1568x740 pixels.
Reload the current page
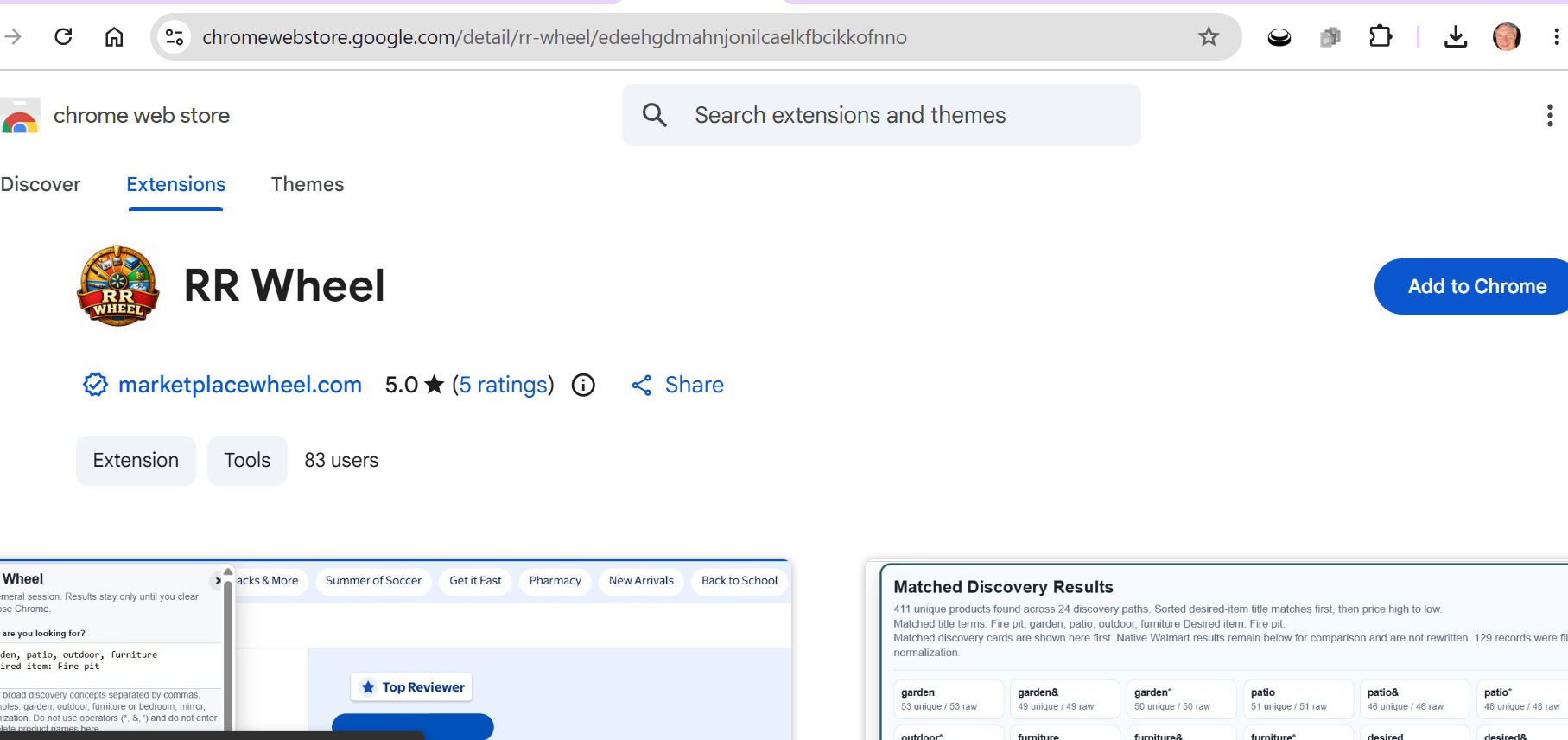(x=63, y=36)
